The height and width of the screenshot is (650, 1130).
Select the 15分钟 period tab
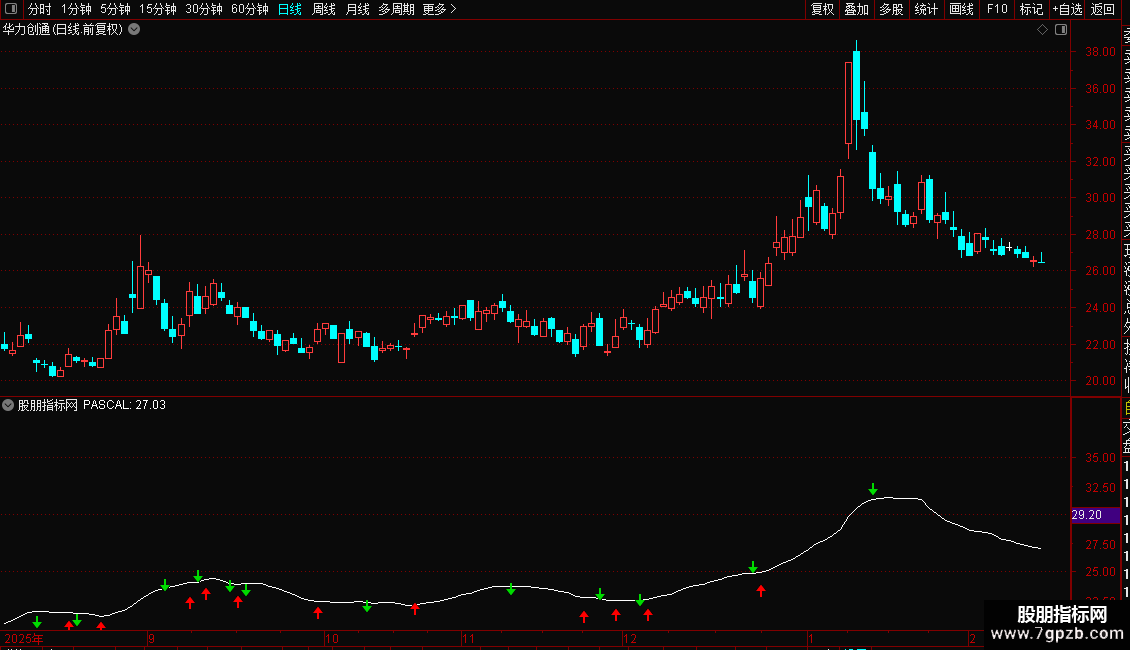pos(158,9)
